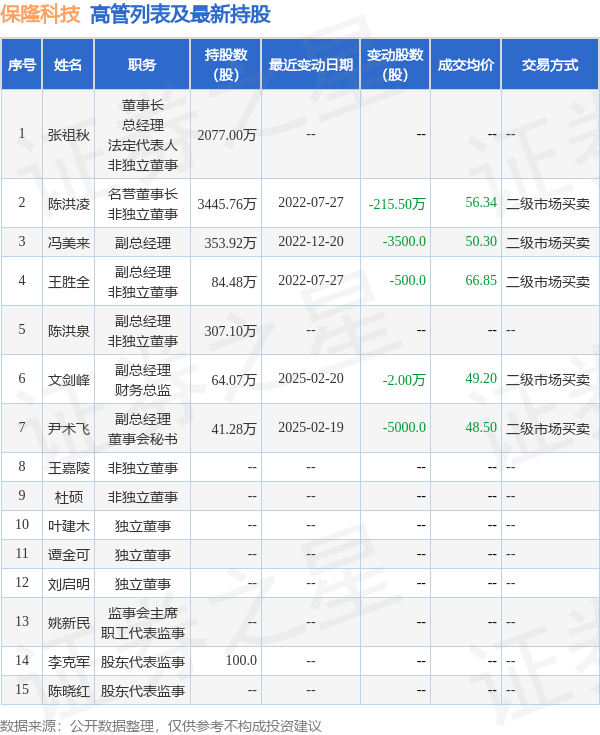Viewport: 600px width, 735px height.
Task: Click 姚新民's 监事会主席 position cell
Action: tap(142, 613)
